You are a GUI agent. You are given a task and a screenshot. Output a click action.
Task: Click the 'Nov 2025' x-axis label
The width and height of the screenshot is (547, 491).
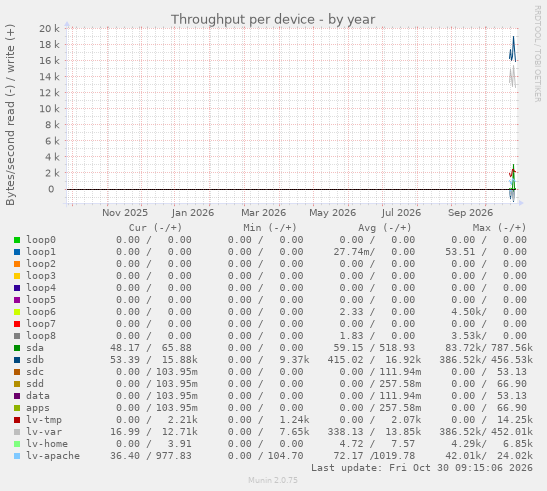(125, 213)
